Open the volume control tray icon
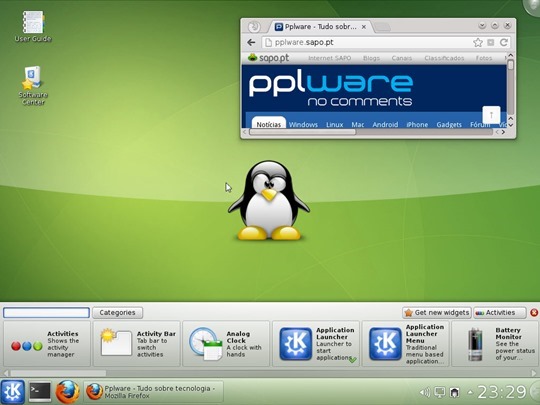 click(425, 392)
